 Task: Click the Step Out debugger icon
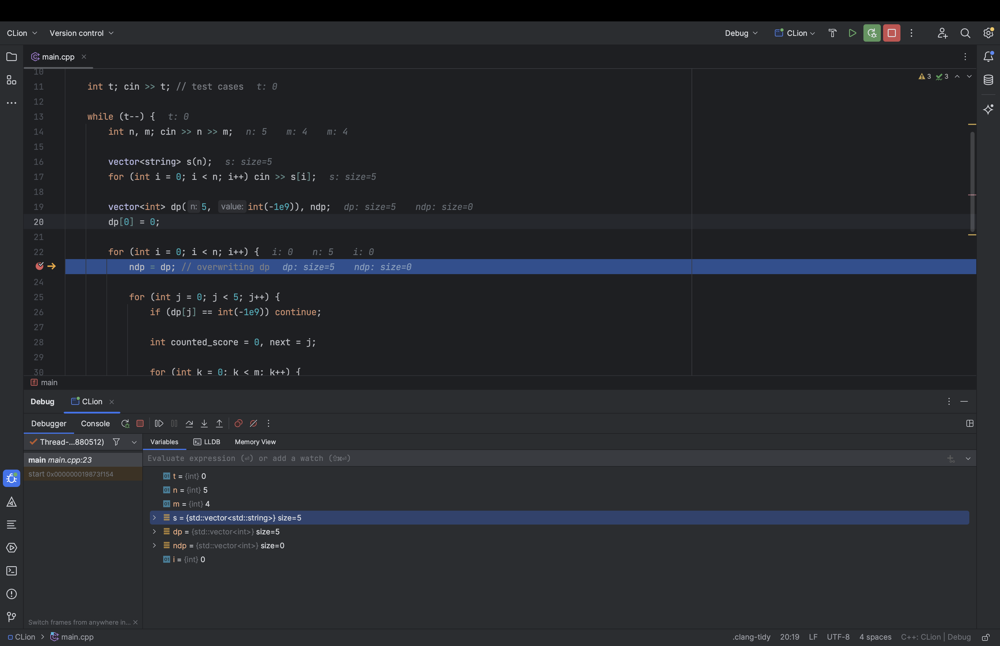(x=219, y=424)
